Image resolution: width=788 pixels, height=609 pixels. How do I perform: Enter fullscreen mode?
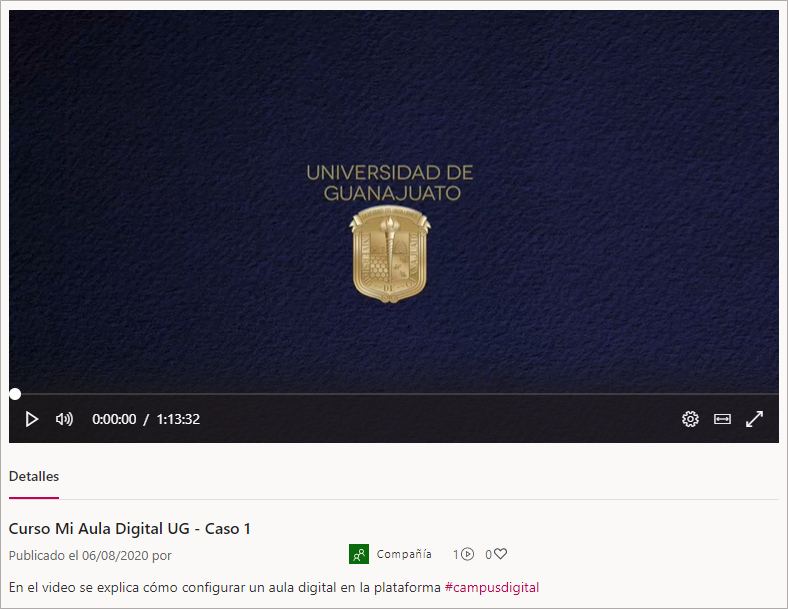754,419
